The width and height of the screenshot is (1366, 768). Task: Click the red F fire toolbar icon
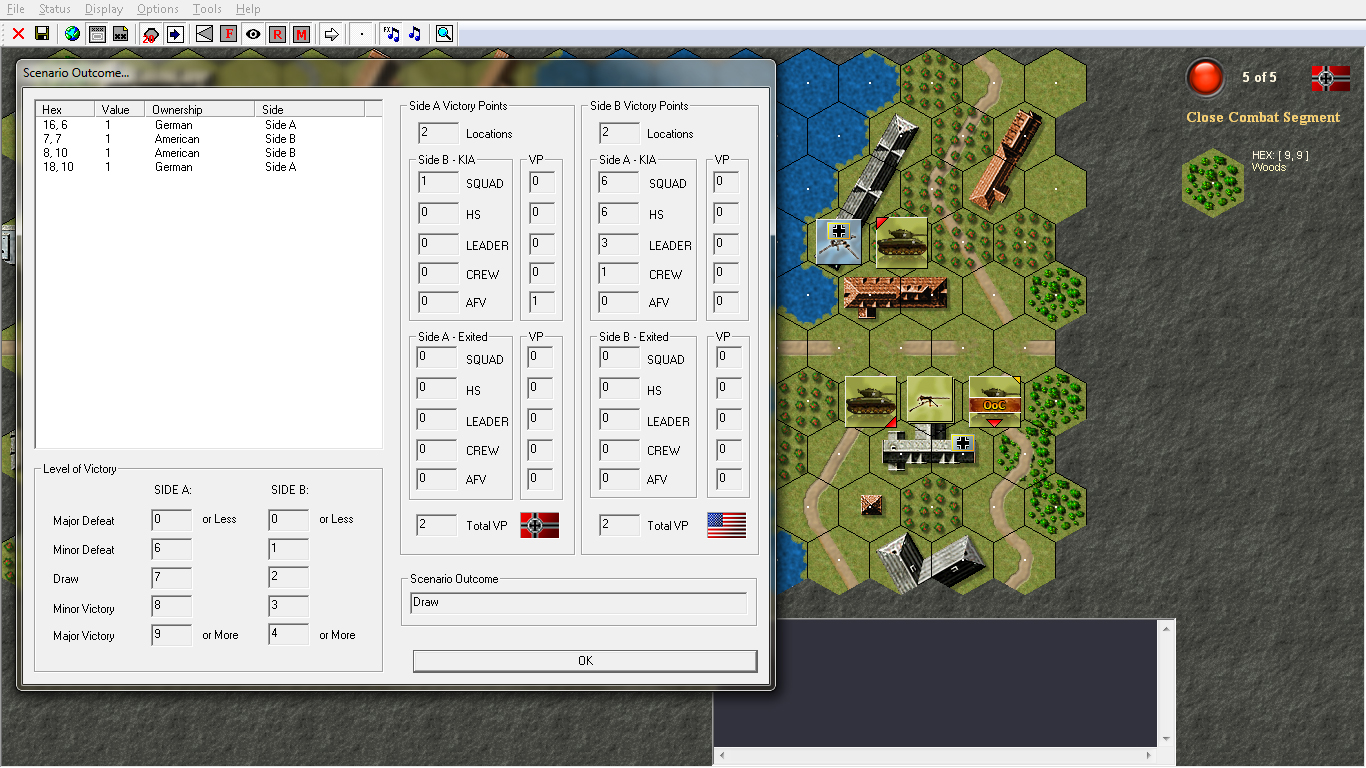click(228, 33)
